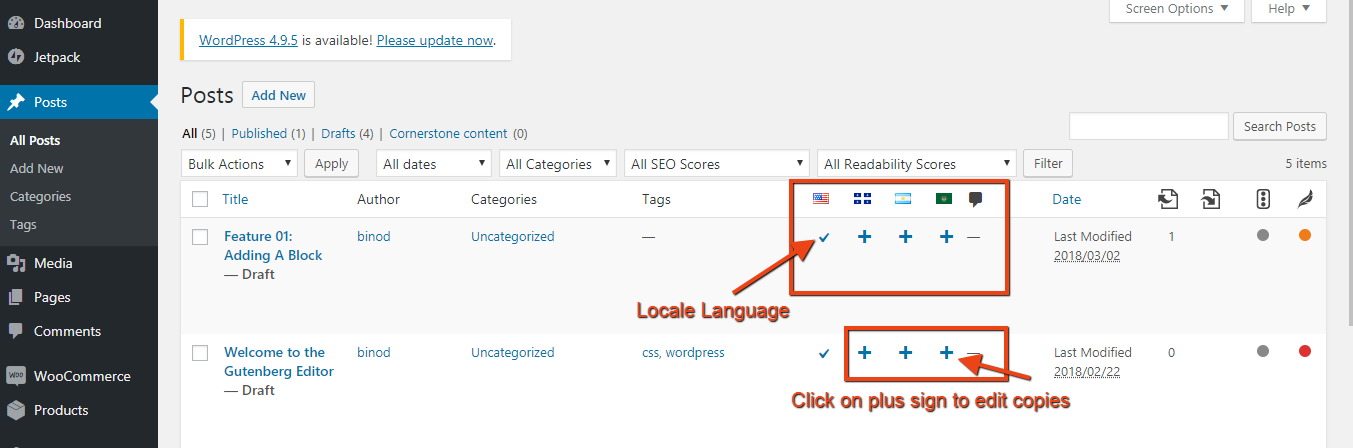This screenshot has width=1353, height=448.
Task: Open the All SEO Scores dropdown
Action: [716, 163]
